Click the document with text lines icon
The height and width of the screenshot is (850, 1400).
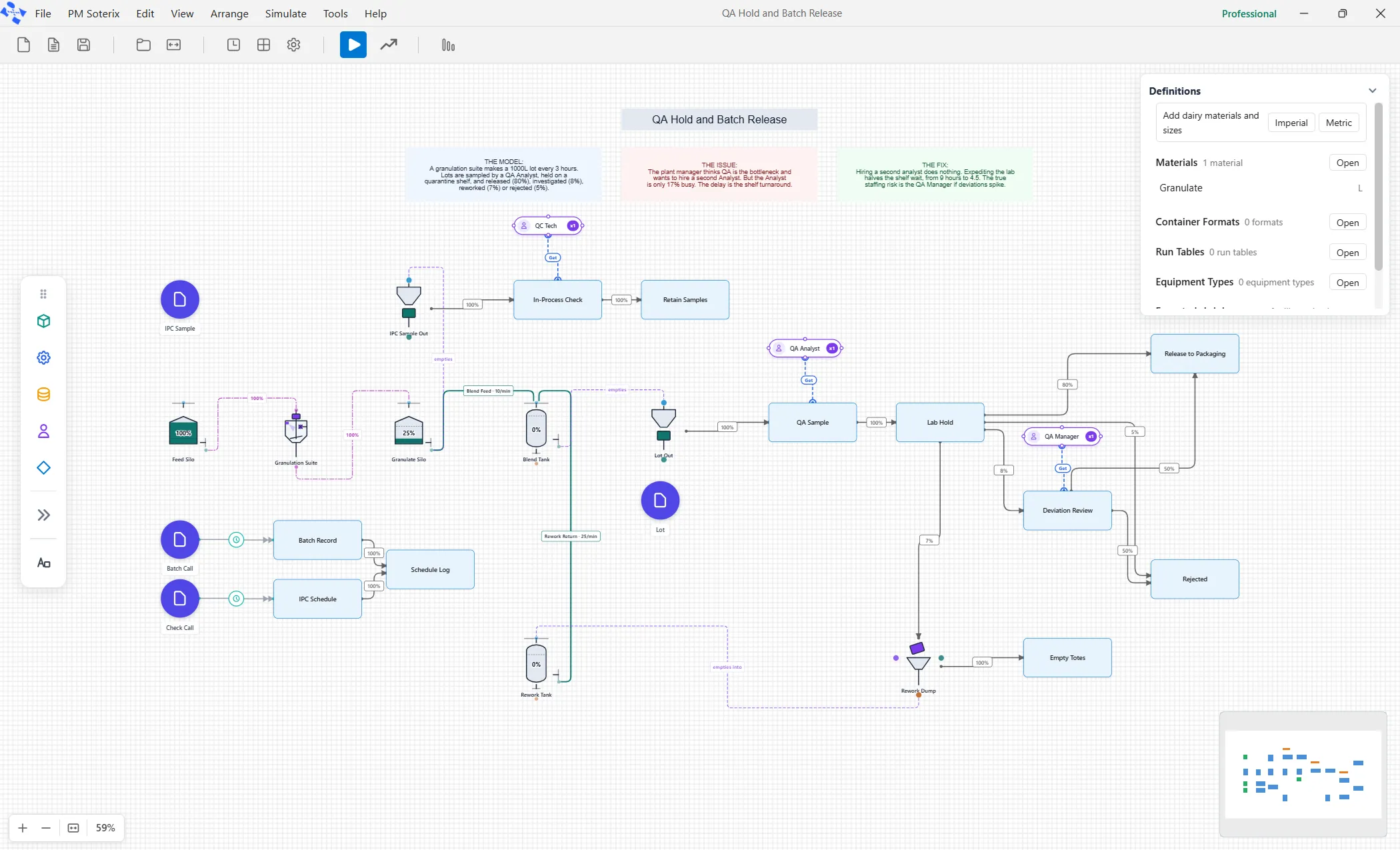tap(53, 45)
